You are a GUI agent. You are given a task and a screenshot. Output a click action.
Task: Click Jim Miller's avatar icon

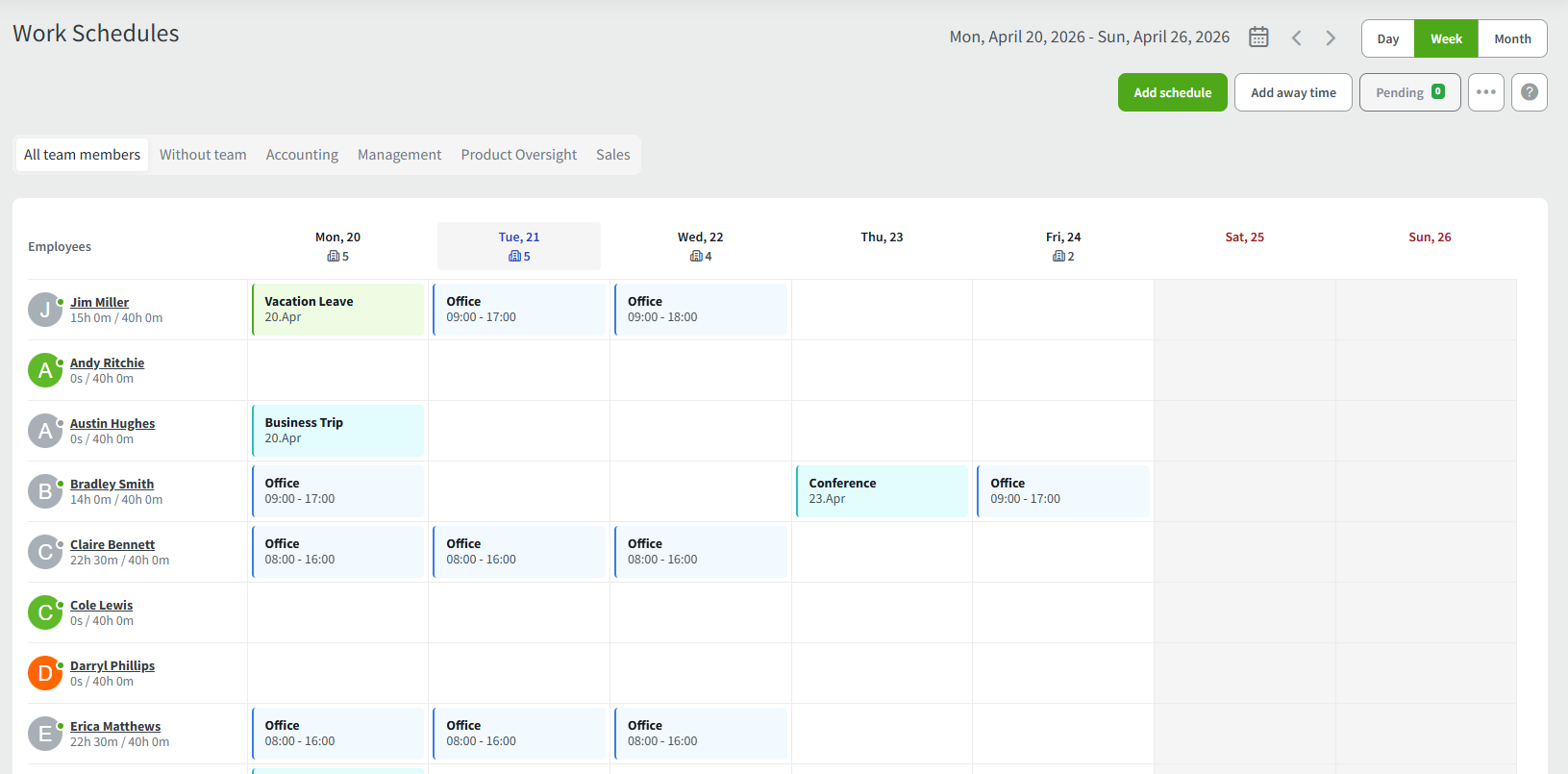[x=44, y=310]
